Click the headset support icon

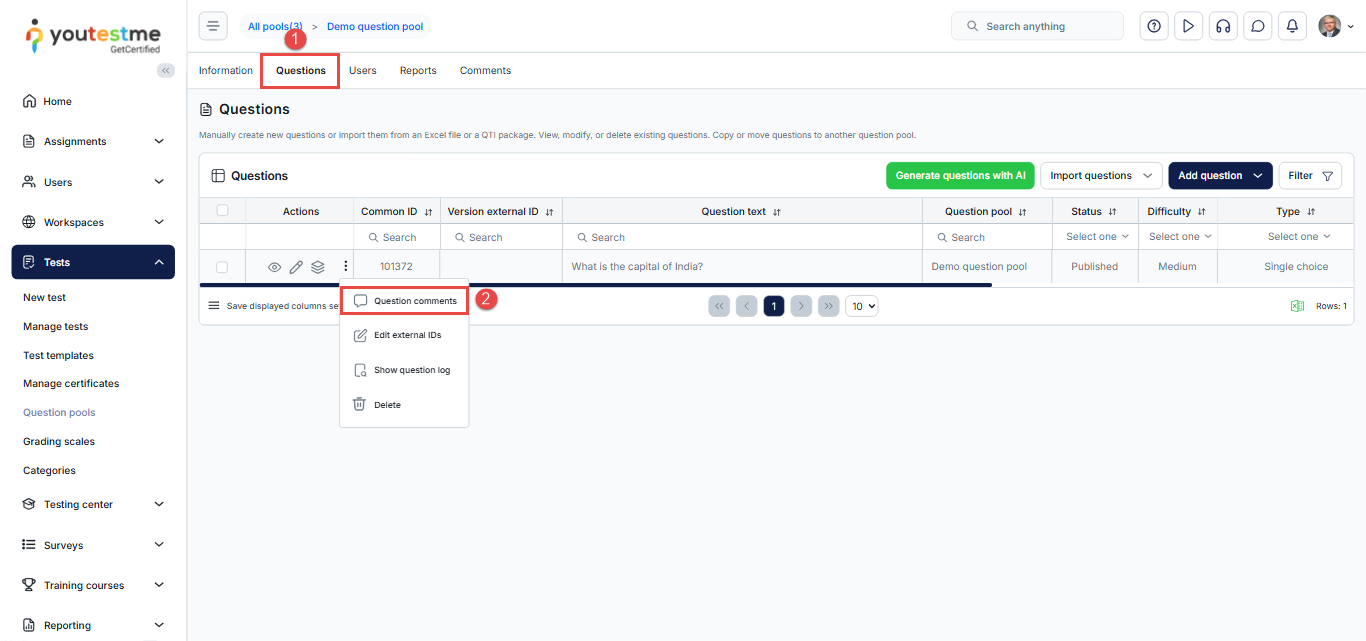(1223, 26)
